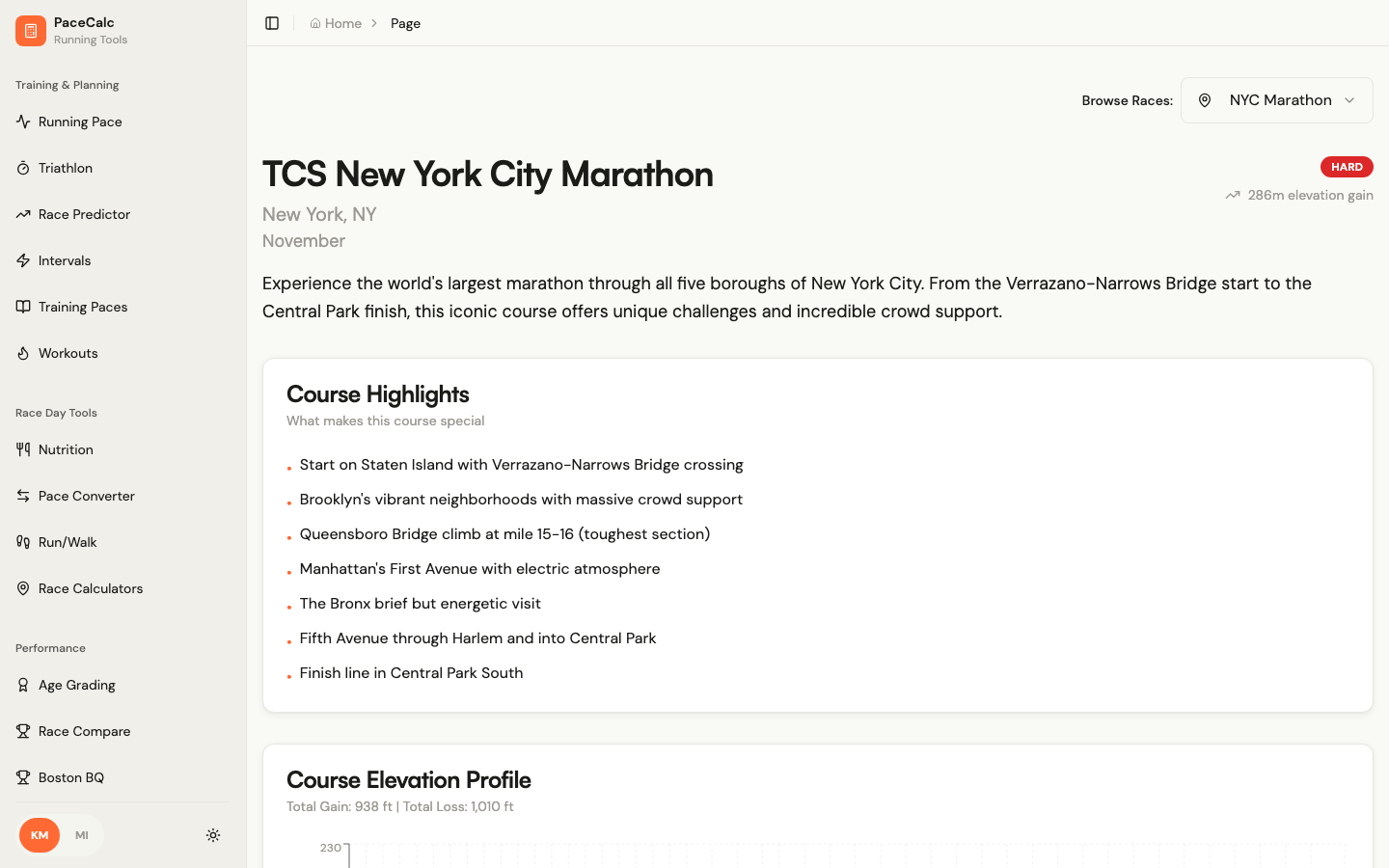The width and height of the screenshot is (1389, 868).
Task: Click the Boston BQ trophy icon
Action: [23, 777]
